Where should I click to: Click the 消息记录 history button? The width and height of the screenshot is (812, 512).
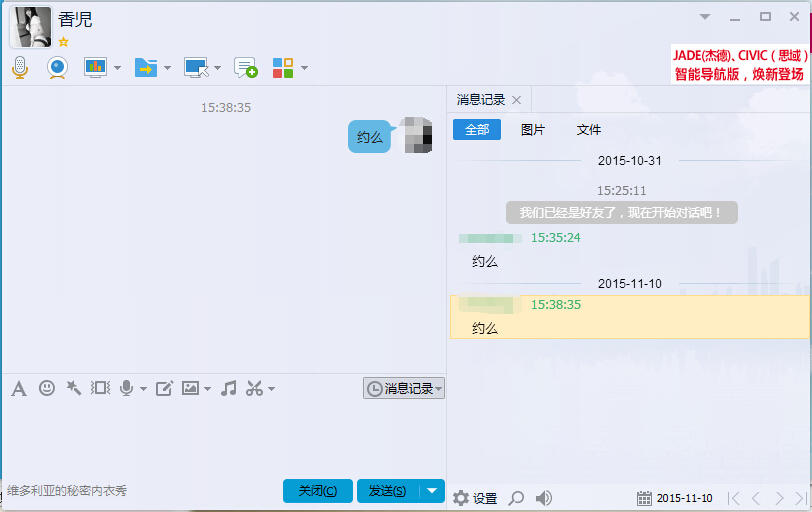[x=403, y=388]
